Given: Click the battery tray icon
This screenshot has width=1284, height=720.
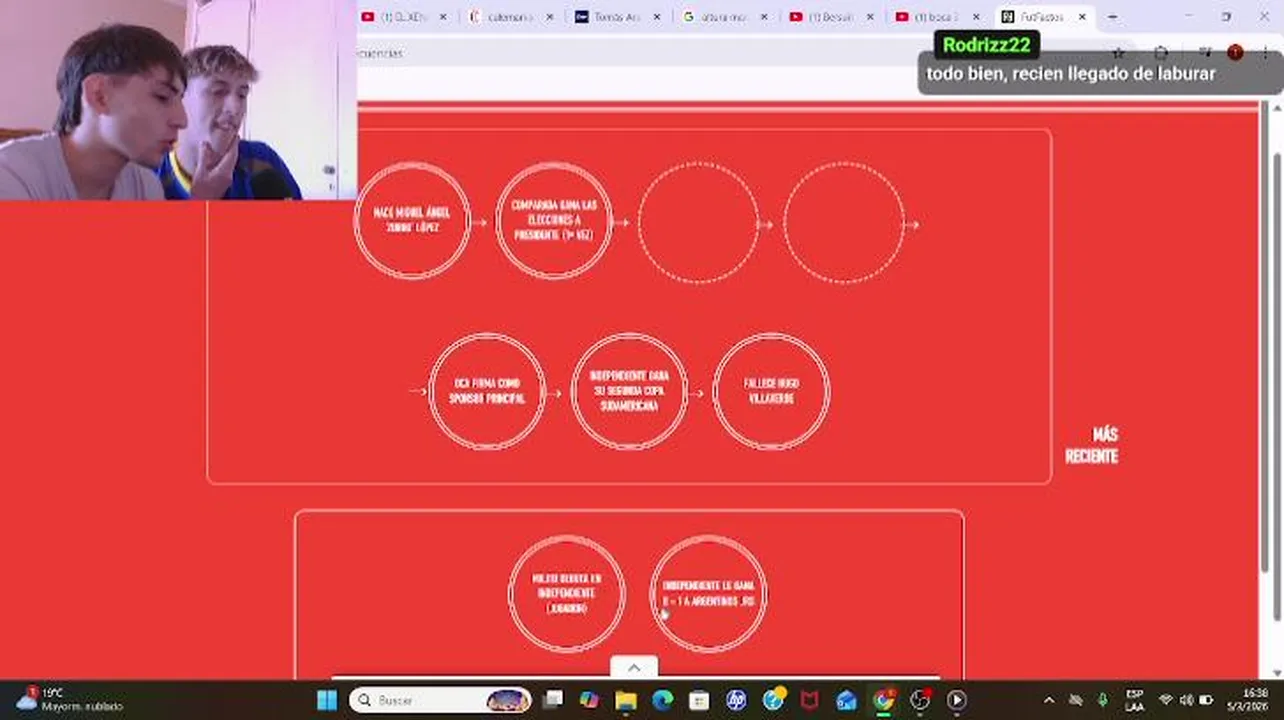Looking at the screenshot, I should pos(1207,700).
